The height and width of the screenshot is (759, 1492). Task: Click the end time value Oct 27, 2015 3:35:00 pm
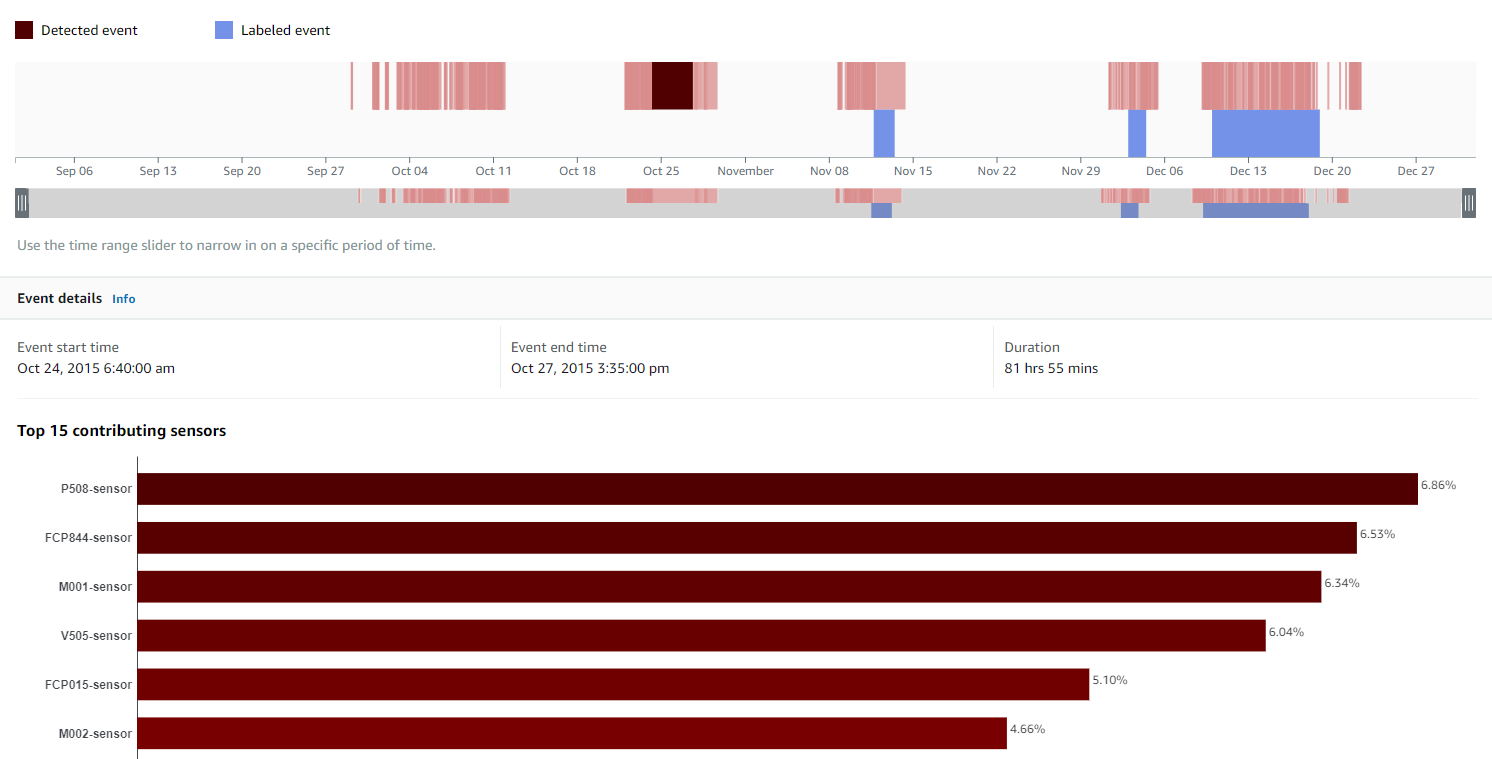(590, 368)
